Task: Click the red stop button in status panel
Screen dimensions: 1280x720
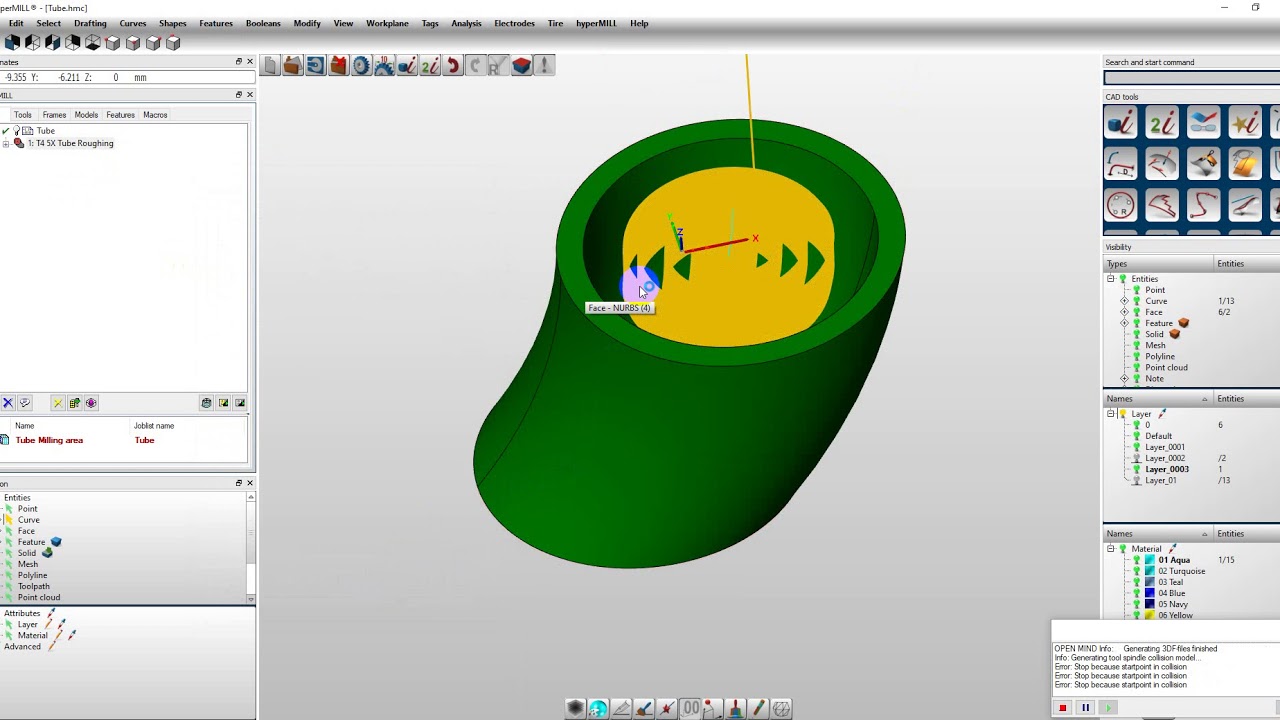Action: [x=1062, y=708]
